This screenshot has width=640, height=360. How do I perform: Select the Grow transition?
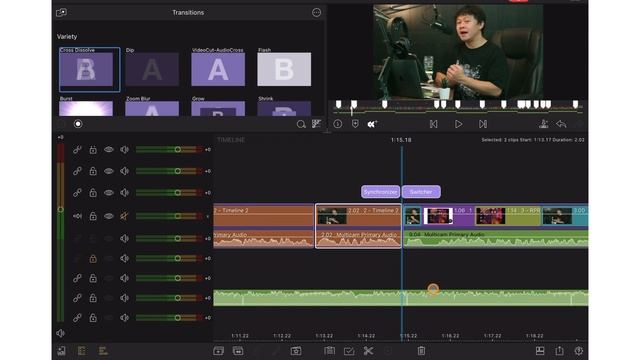point(218,107)
